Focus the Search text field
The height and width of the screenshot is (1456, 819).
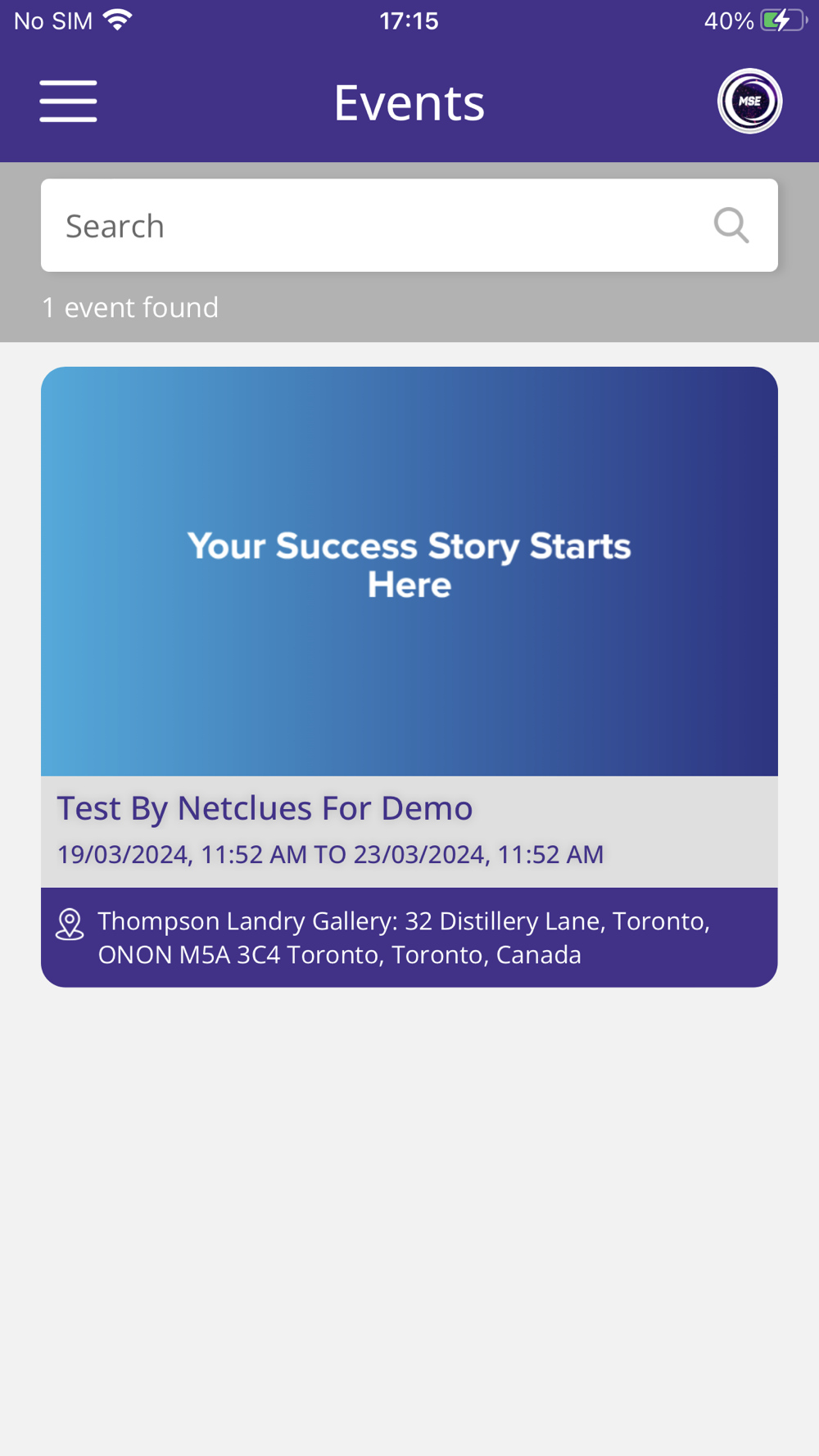tap(409, 225)
